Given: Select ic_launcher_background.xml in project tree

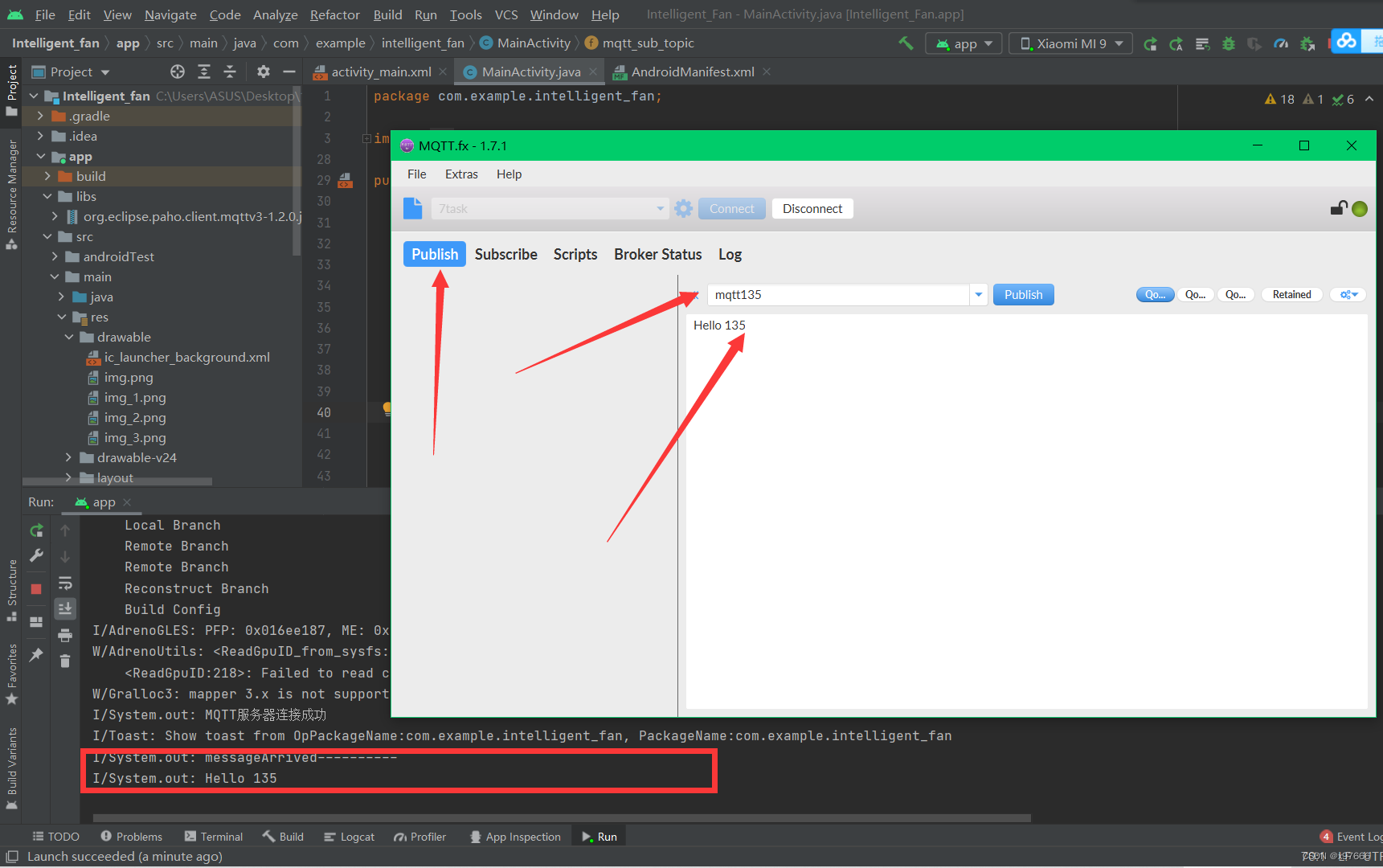Looking at the screenshot, I should (186, 358).
